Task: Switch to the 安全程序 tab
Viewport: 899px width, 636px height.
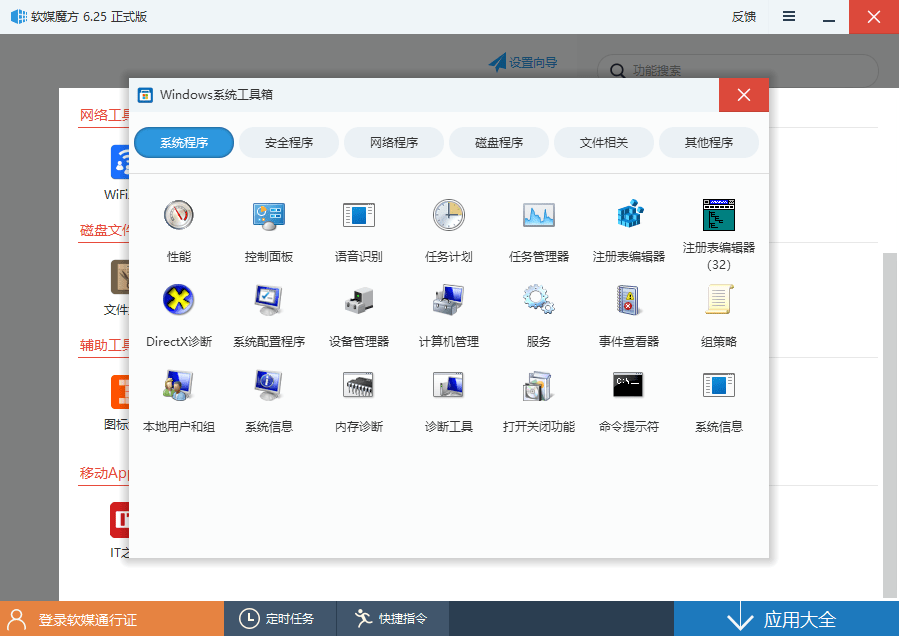Action: point(289,142)
